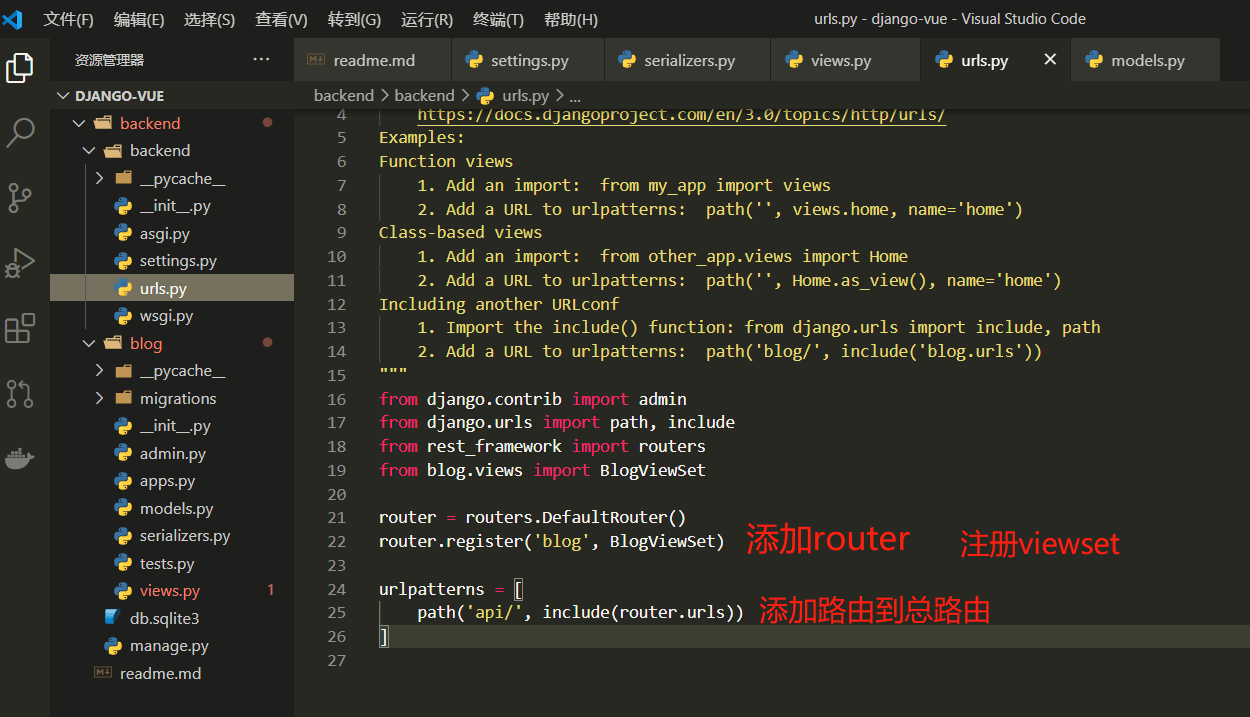Click the markdown icon on readme.md tab

[x=317, y=60]
